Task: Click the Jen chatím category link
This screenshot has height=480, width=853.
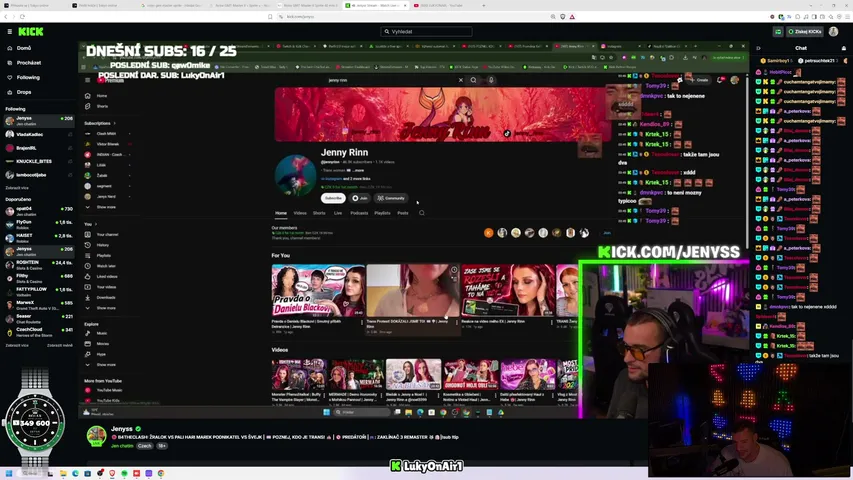Action: pos(122,446)
